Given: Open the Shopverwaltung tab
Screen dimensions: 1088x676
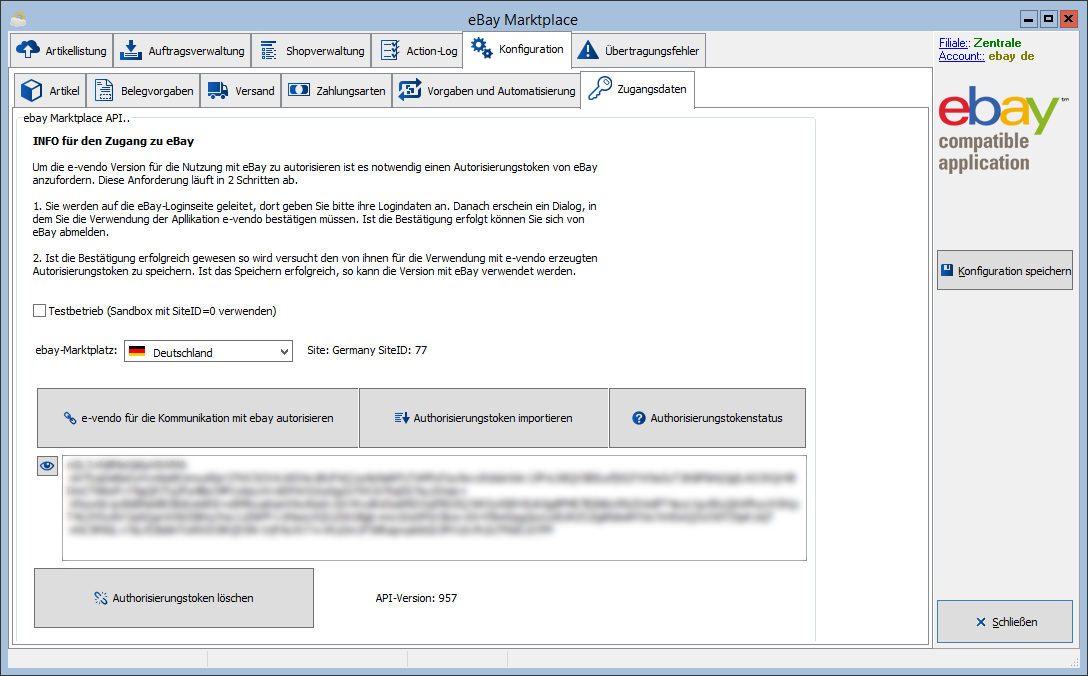Looking at the screenshot, I should [x=311, y=51].
